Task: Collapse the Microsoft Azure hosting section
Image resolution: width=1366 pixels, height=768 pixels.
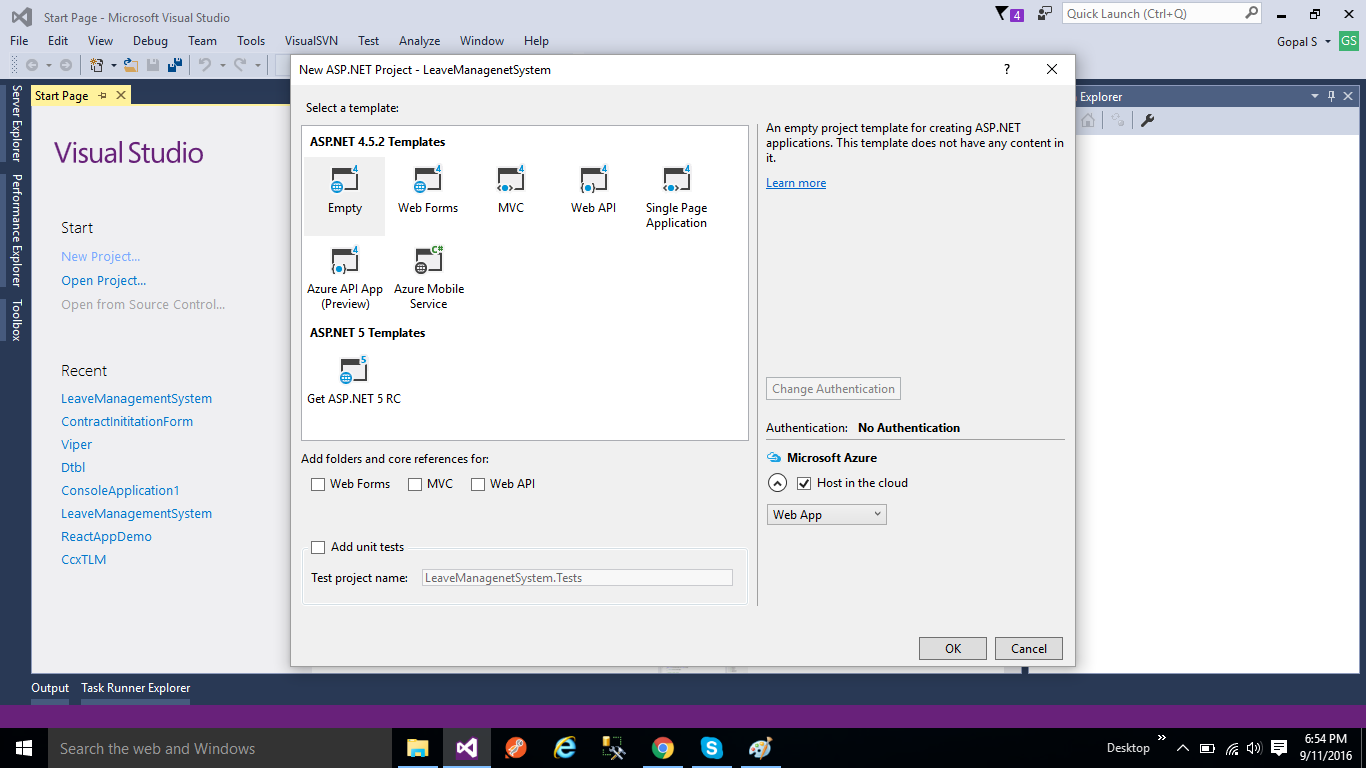Action: pos(777,482)
